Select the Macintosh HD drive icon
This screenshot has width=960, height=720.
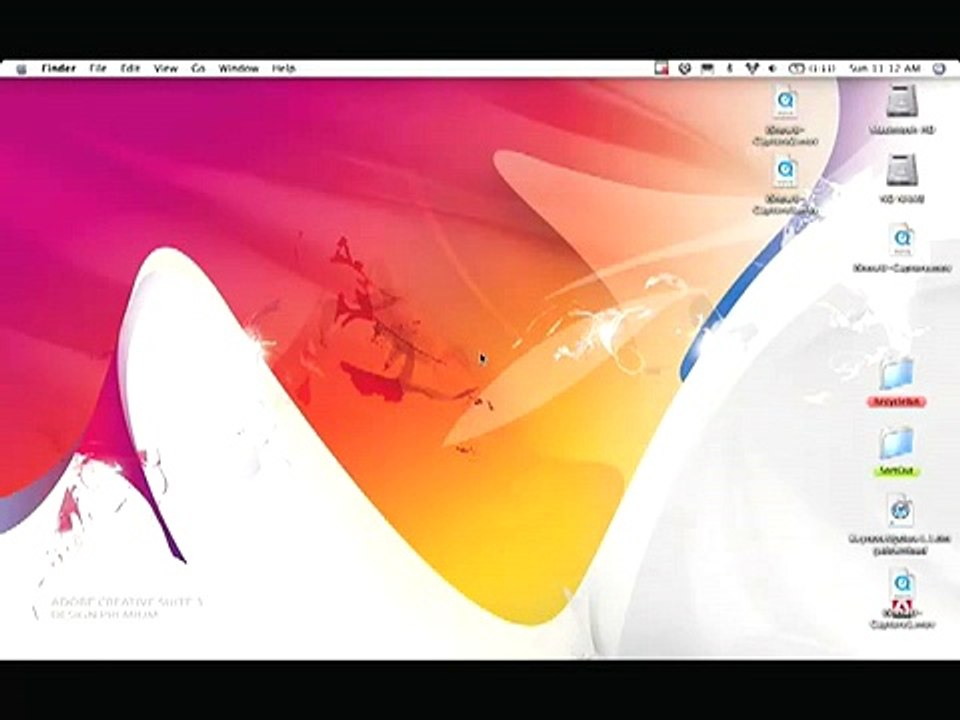[x=902, y=102]
